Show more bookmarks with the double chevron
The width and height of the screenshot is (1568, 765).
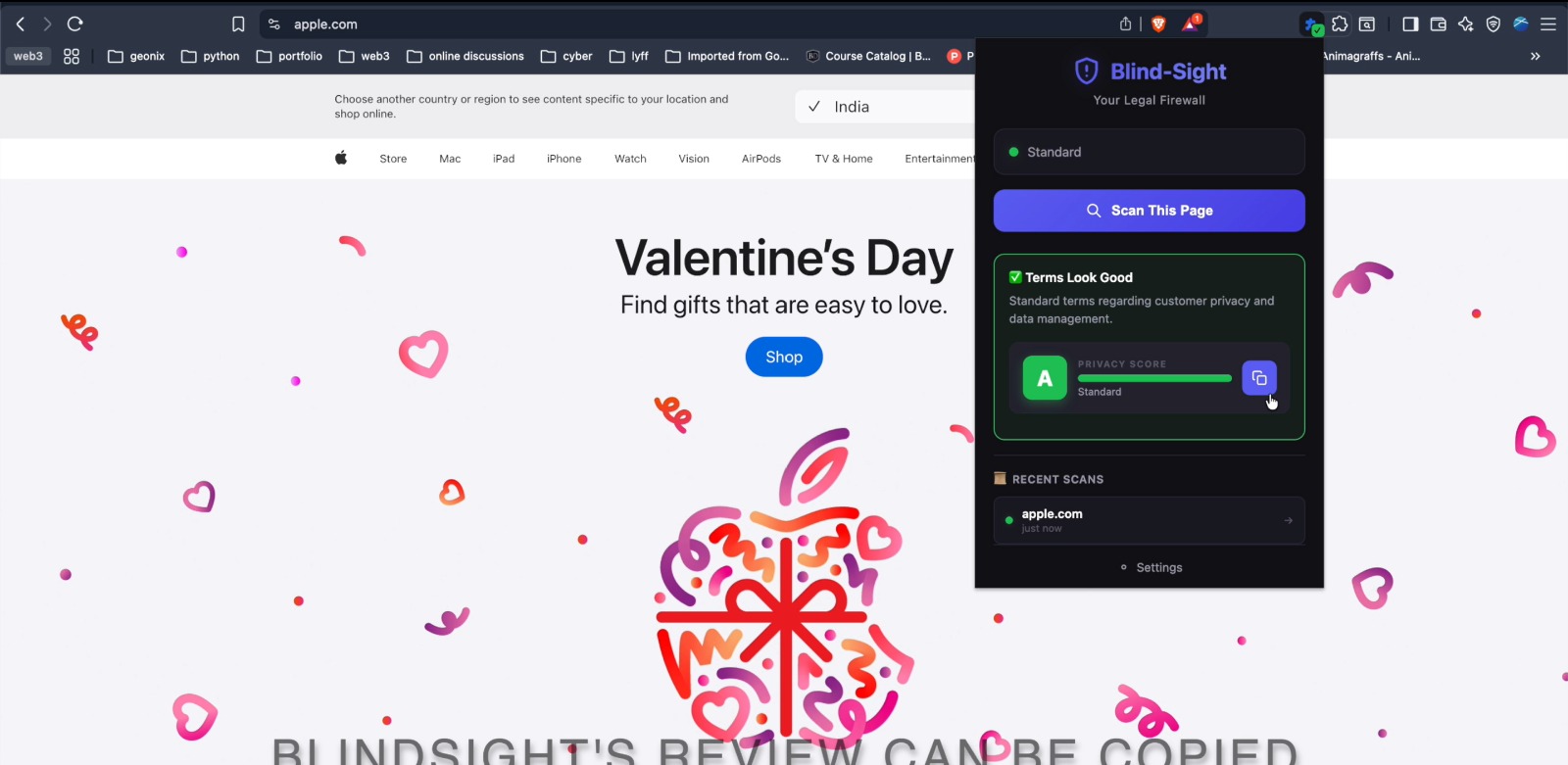tap(1536, 57)
